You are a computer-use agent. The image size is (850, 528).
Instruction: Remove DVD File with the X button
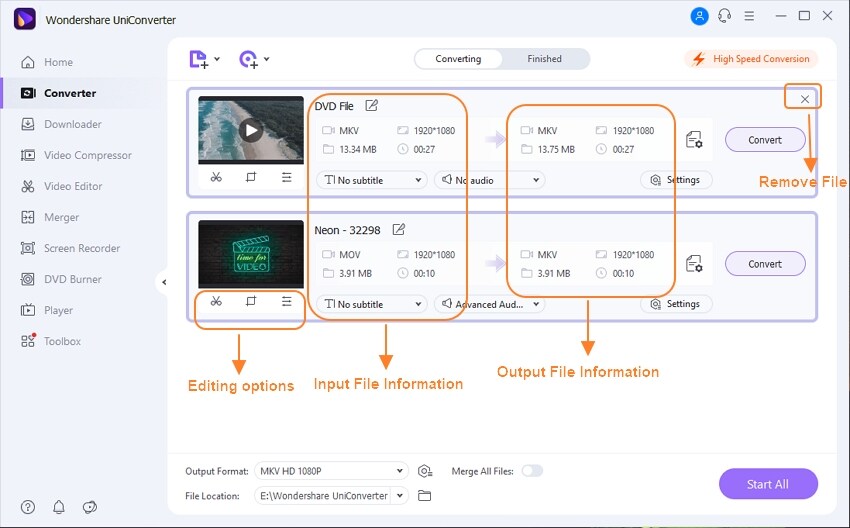point(804,99)
